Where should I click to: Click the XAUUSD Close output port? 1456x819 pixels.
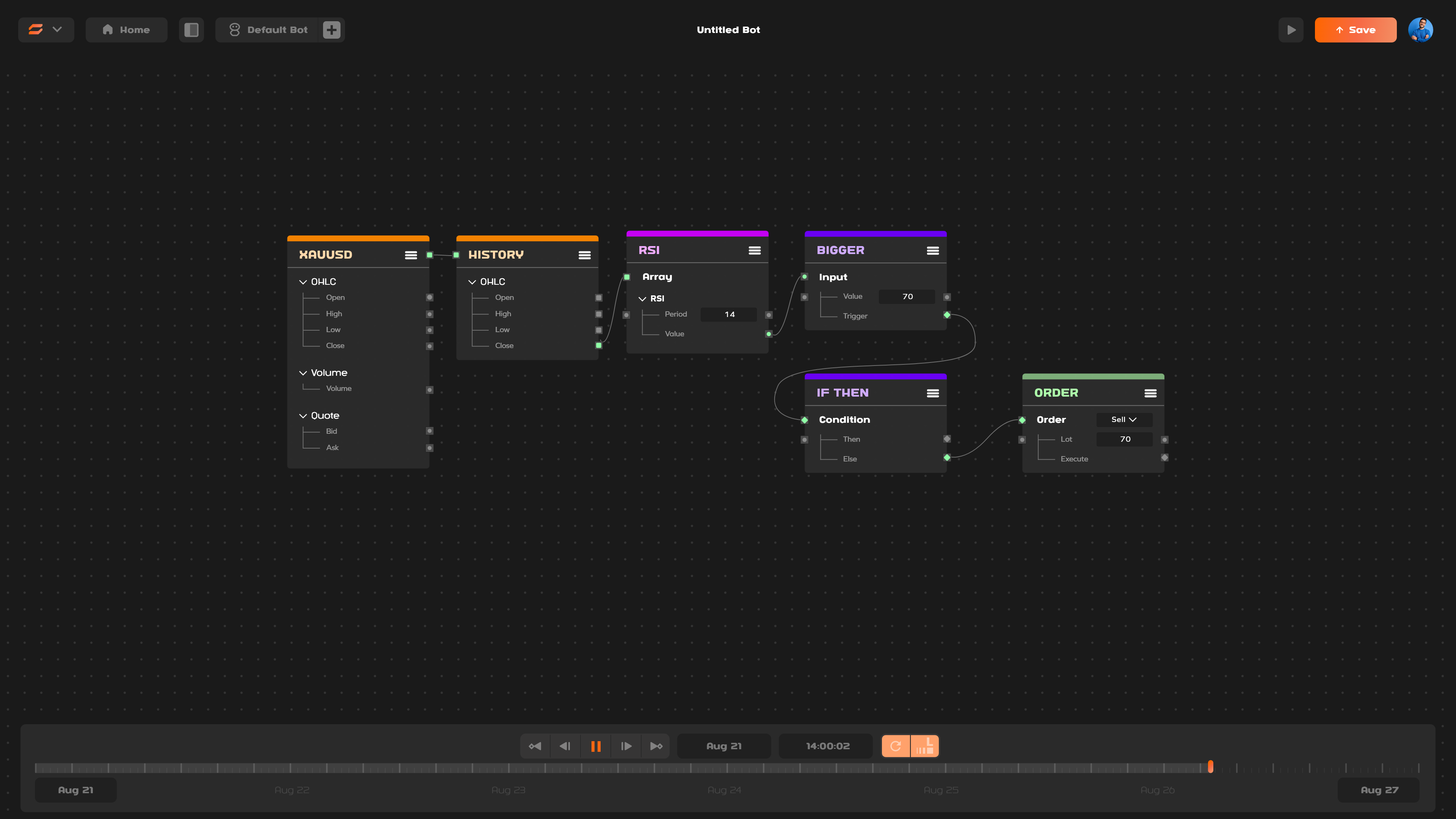430,346
